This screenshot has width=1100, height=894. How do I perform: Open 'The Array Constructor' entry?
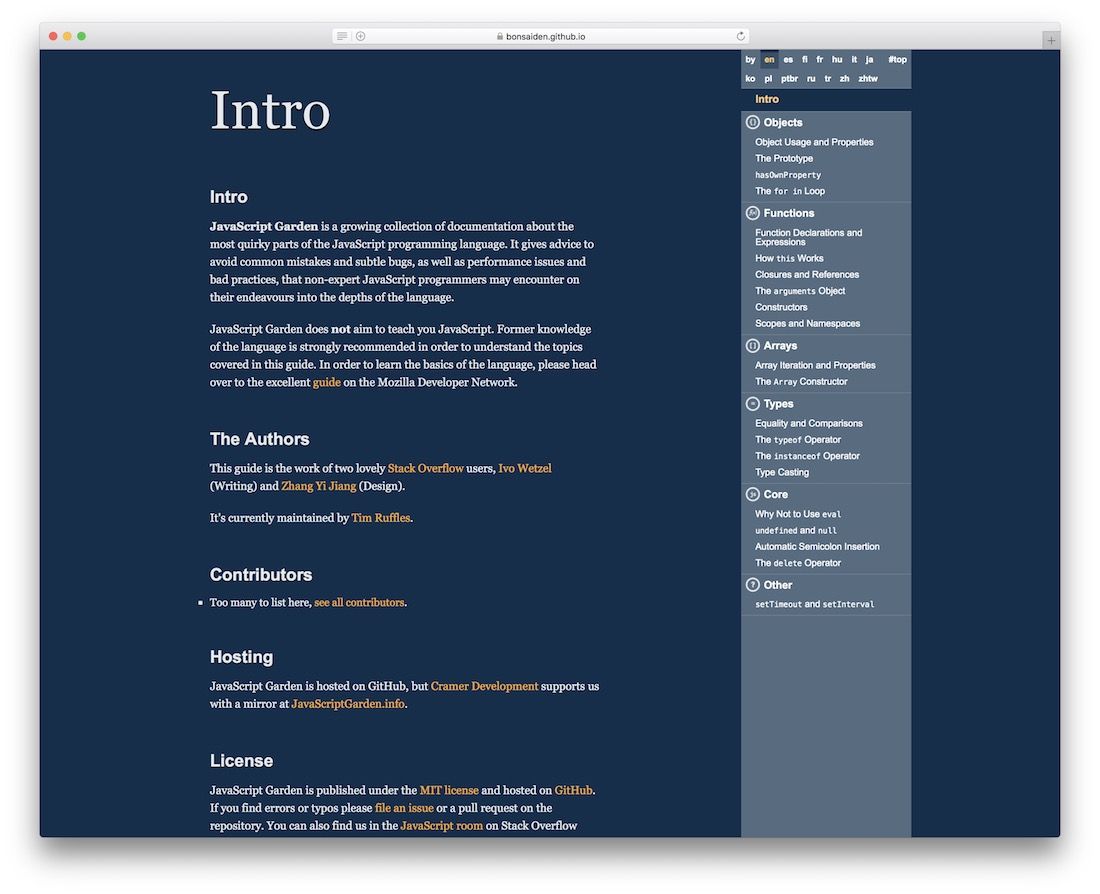(x=801, y=382)
